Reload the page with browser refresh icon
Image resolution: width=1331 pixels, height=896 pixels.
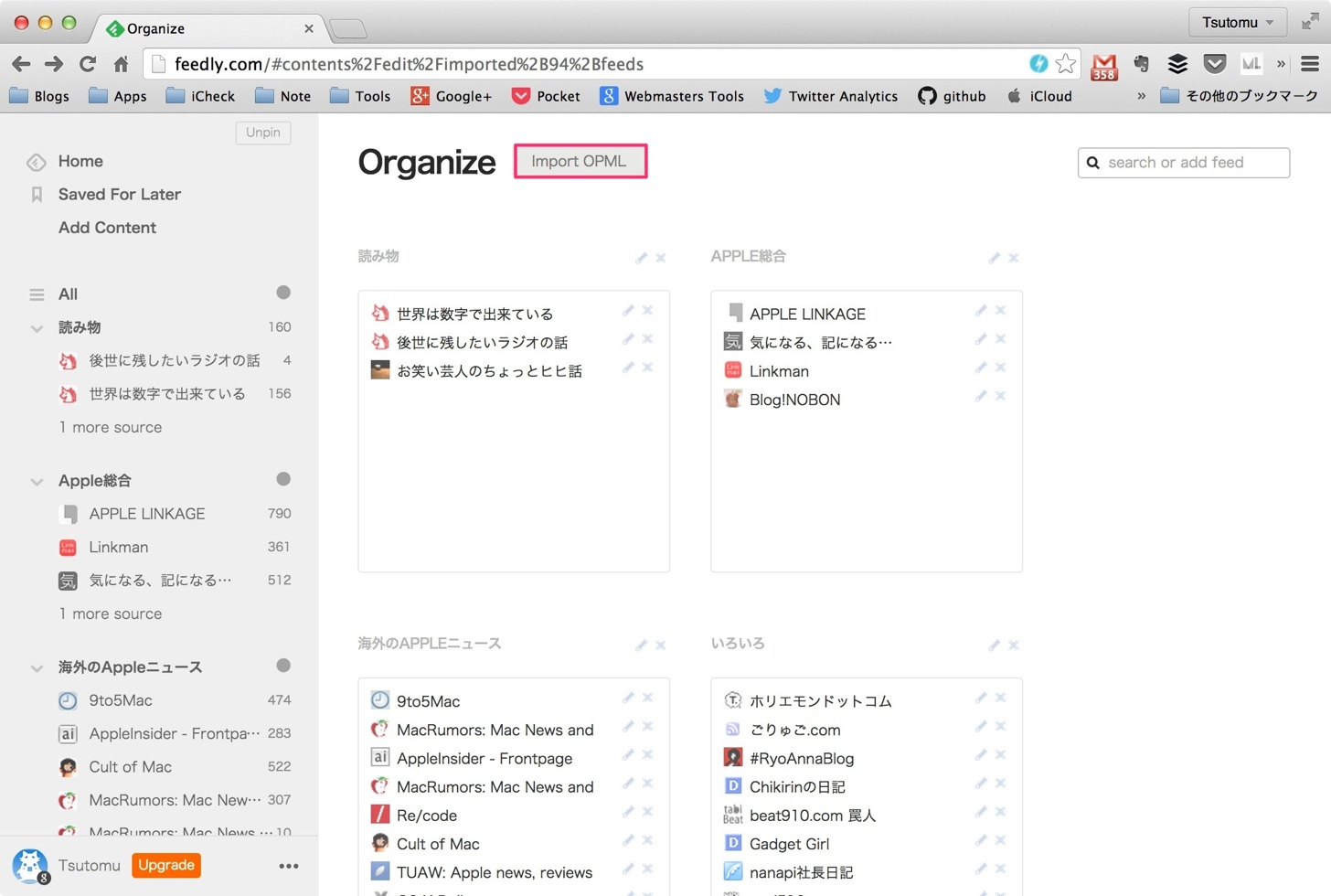pyautogui.click(x=88, y=64)
